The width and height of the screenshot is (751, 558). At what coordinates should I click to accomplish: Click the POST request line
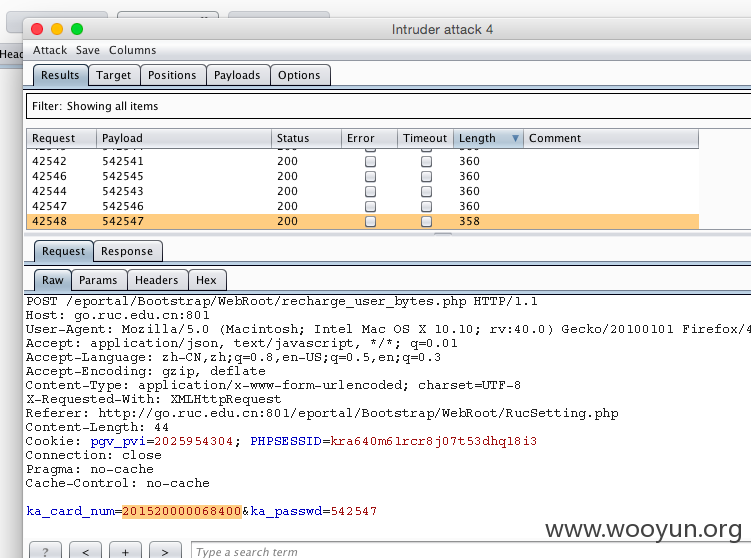(282, 302)
